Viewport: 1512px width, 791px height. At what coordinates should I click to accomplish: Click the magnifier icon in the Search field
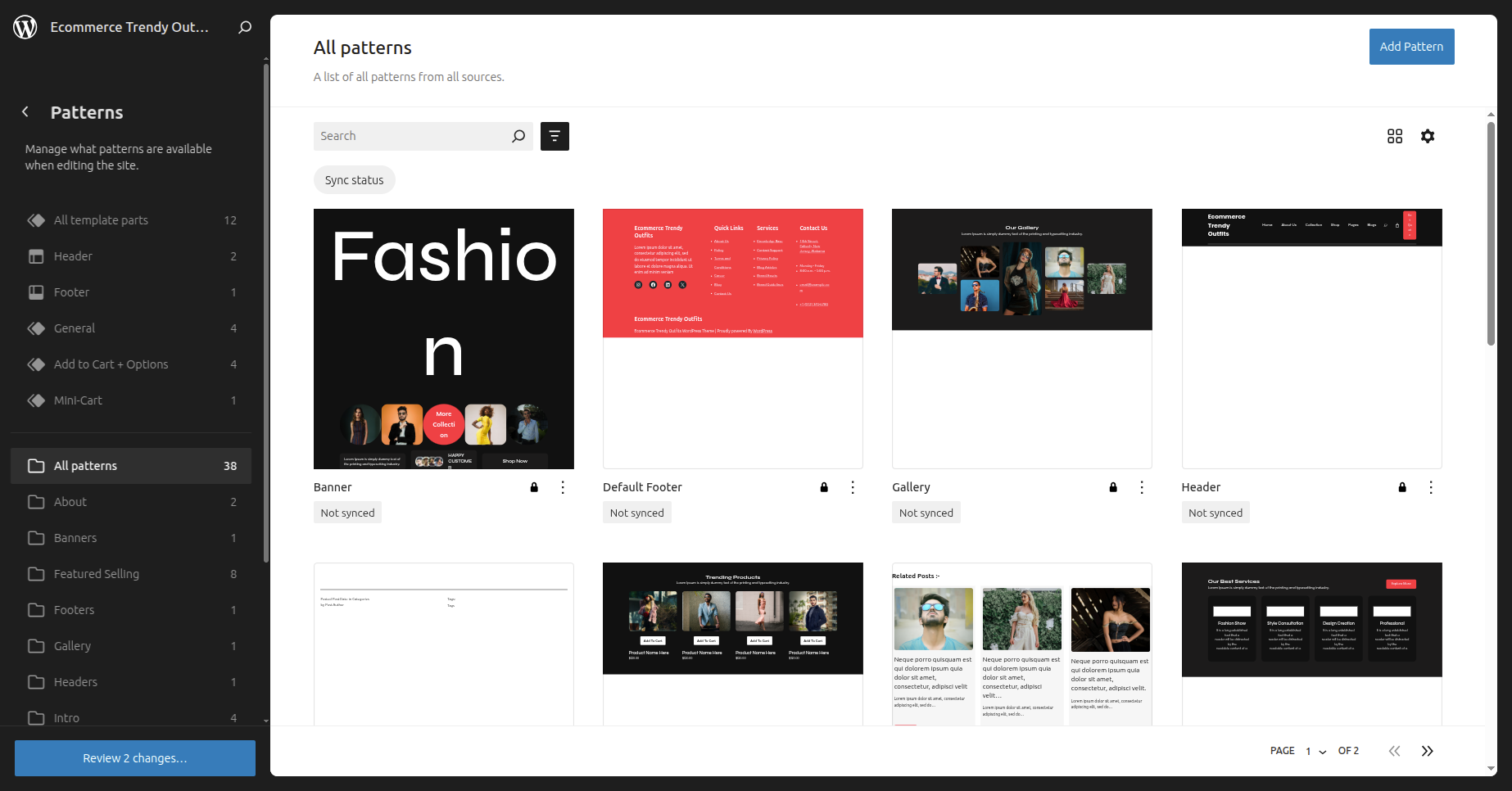518,136
